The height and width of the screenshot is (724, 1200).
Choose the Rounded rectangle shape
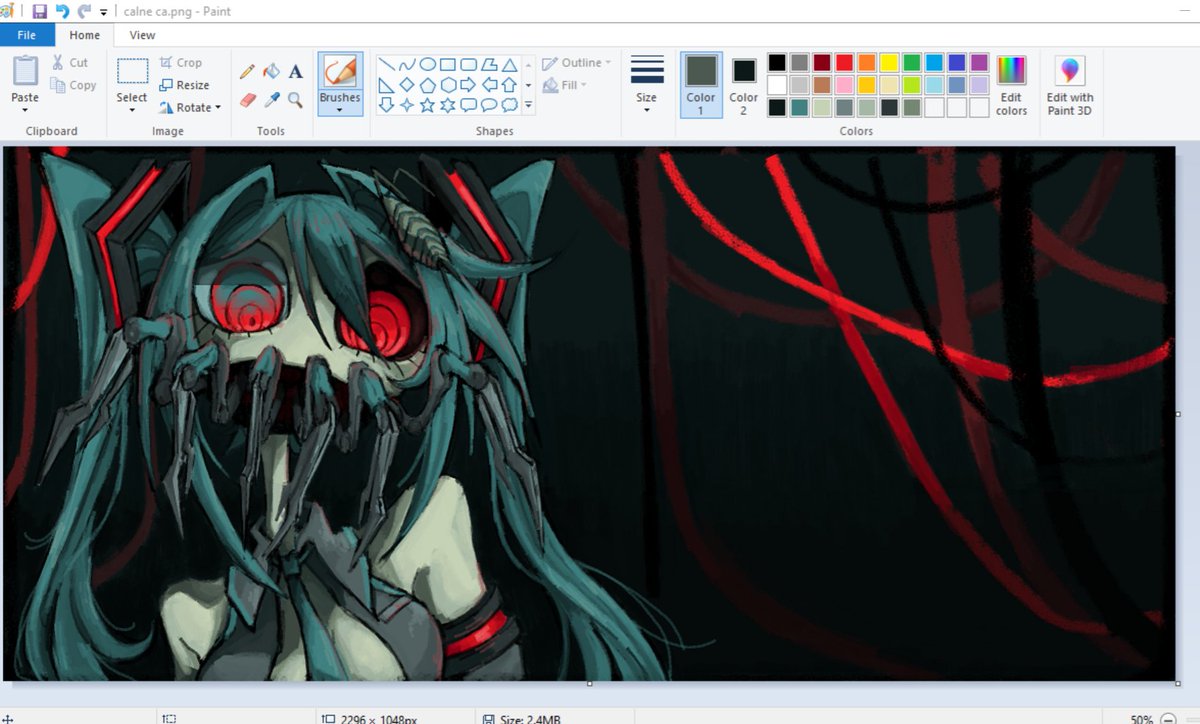[x=468, y=65]
